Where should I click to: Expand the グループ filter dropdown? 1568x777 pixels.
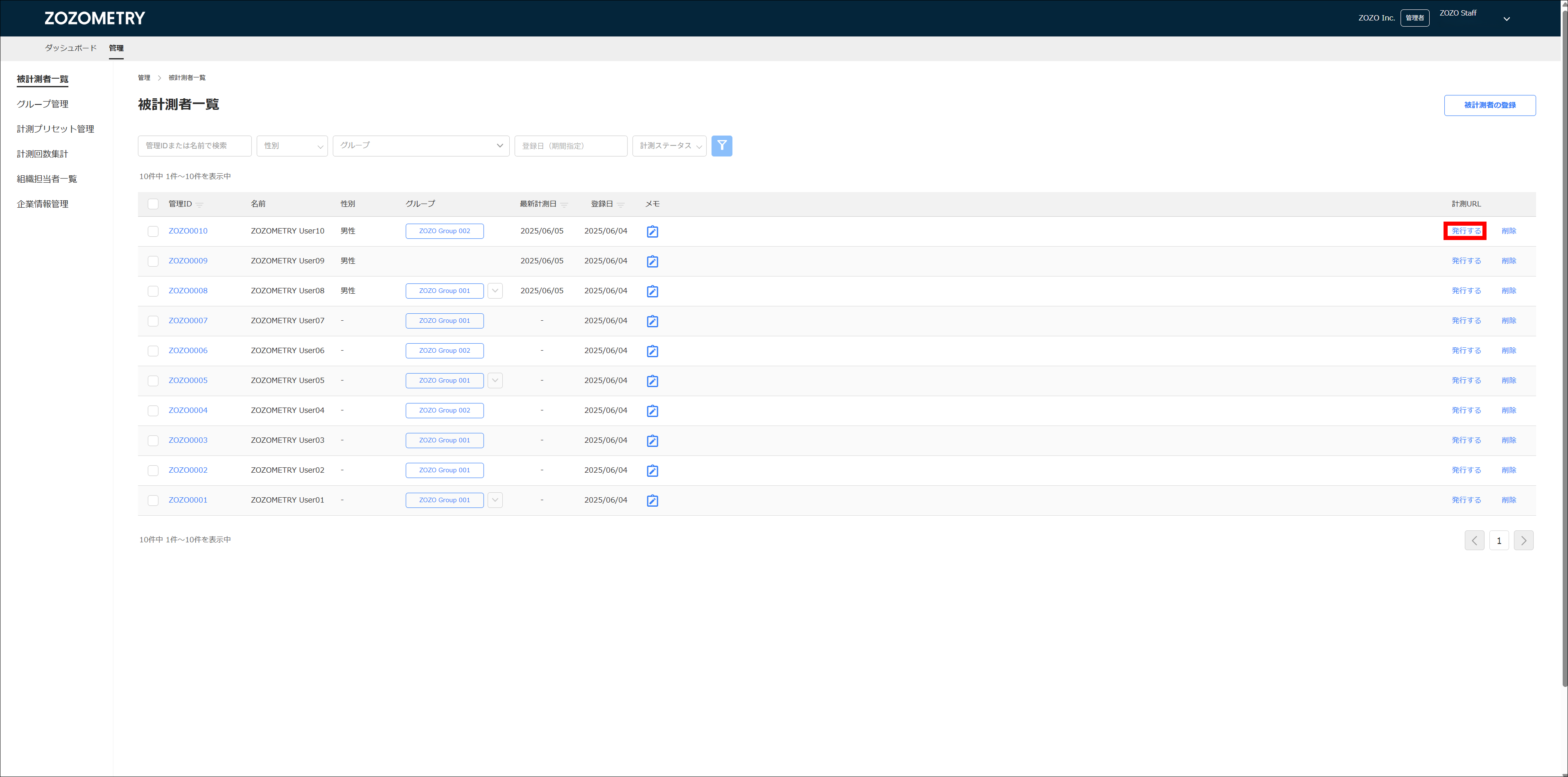pyautogui.click(x=420, y=146)
